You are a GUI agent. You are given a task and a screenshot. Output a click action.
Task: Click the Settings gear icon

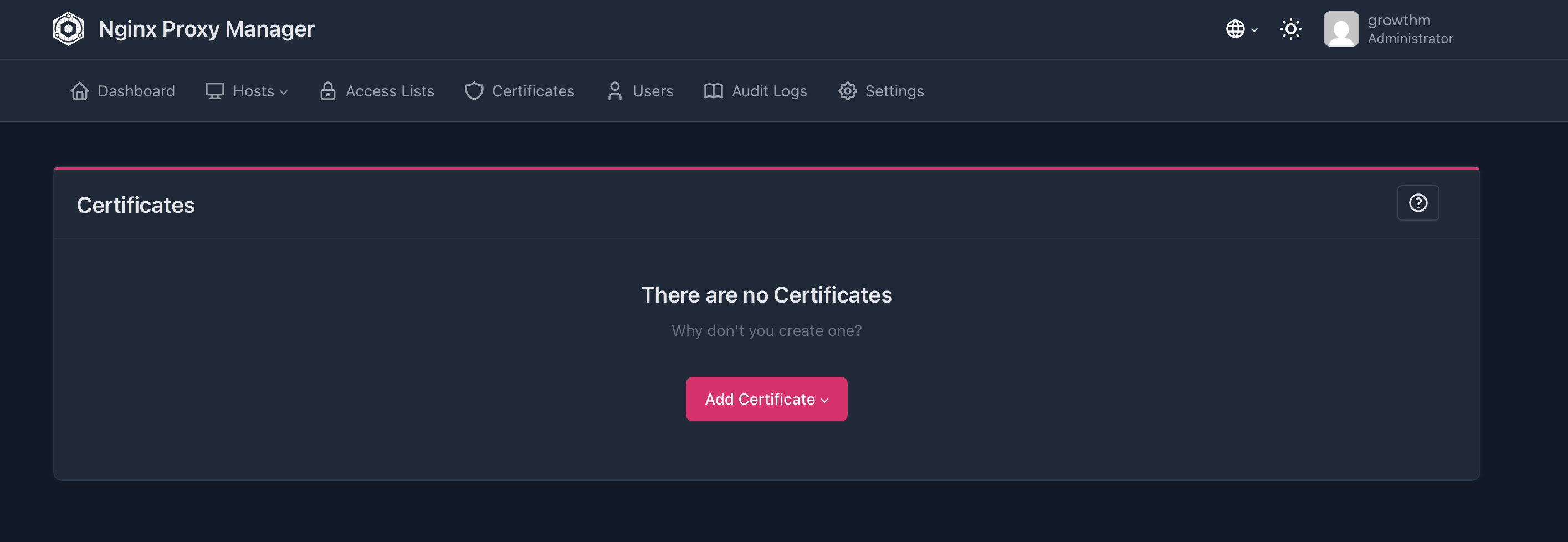coord(847,91)
